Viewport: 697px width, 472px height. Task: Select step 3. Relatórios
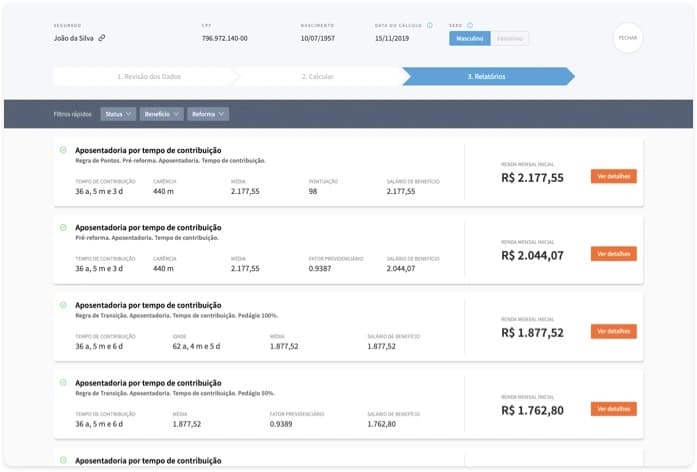coord(487,76)
